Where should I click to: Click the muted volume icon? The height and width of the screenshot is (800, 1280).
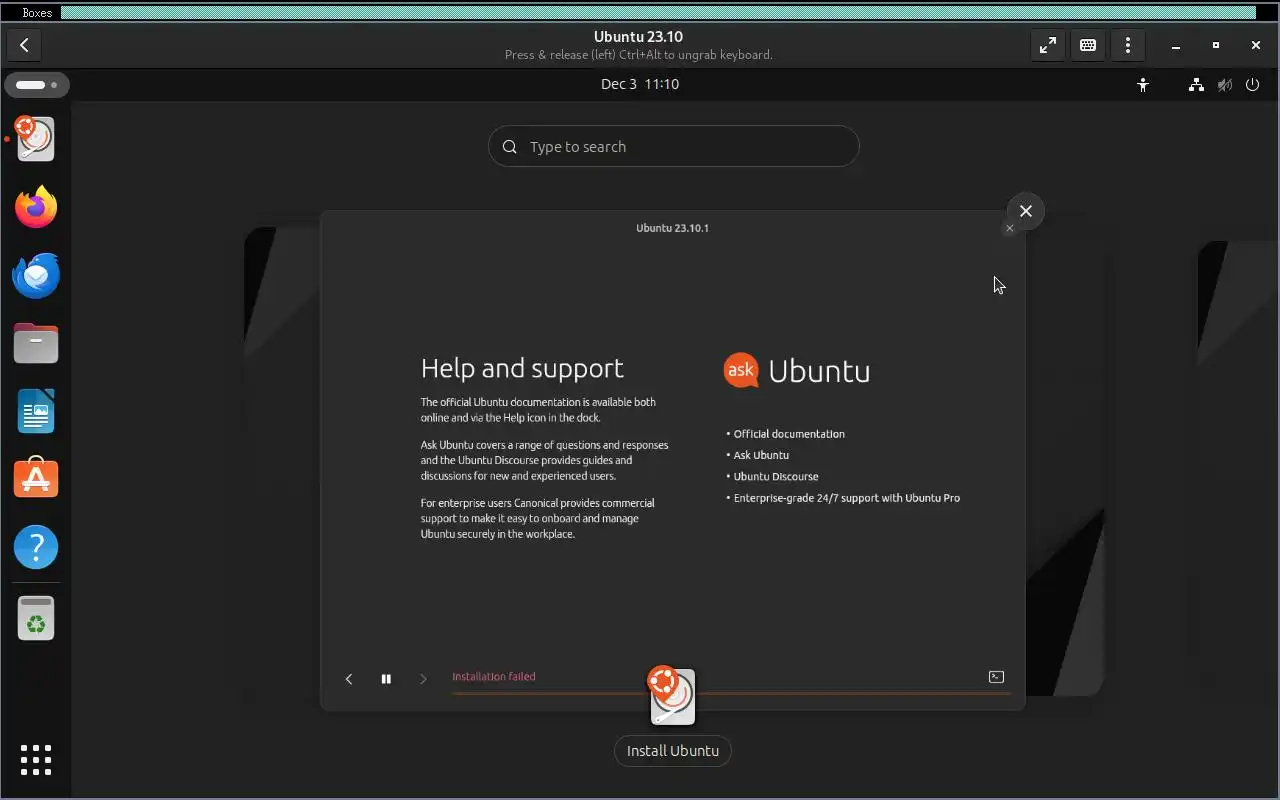click(x=1224, y=85)
